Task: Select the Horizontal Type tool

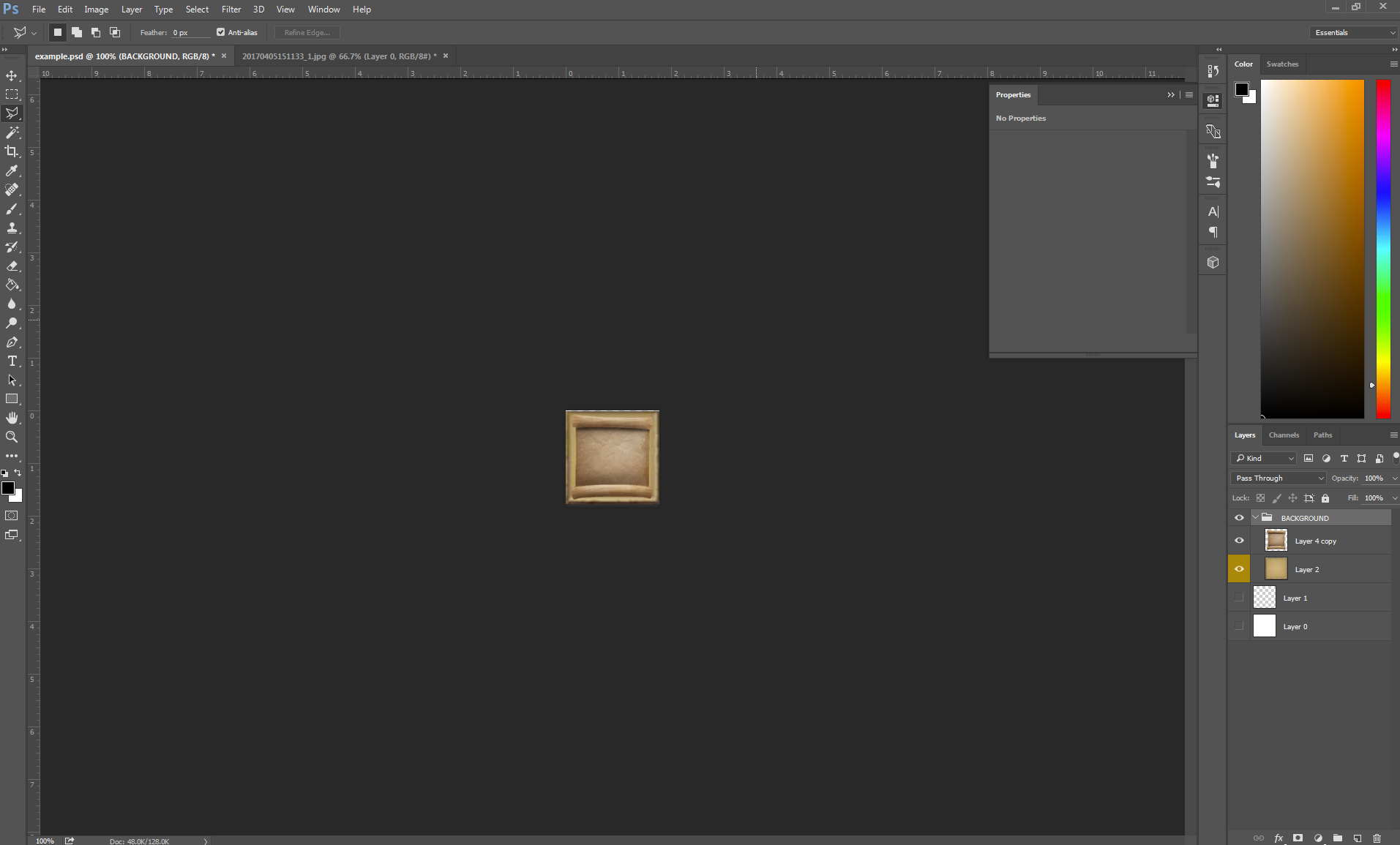Action: coord(12,361)
